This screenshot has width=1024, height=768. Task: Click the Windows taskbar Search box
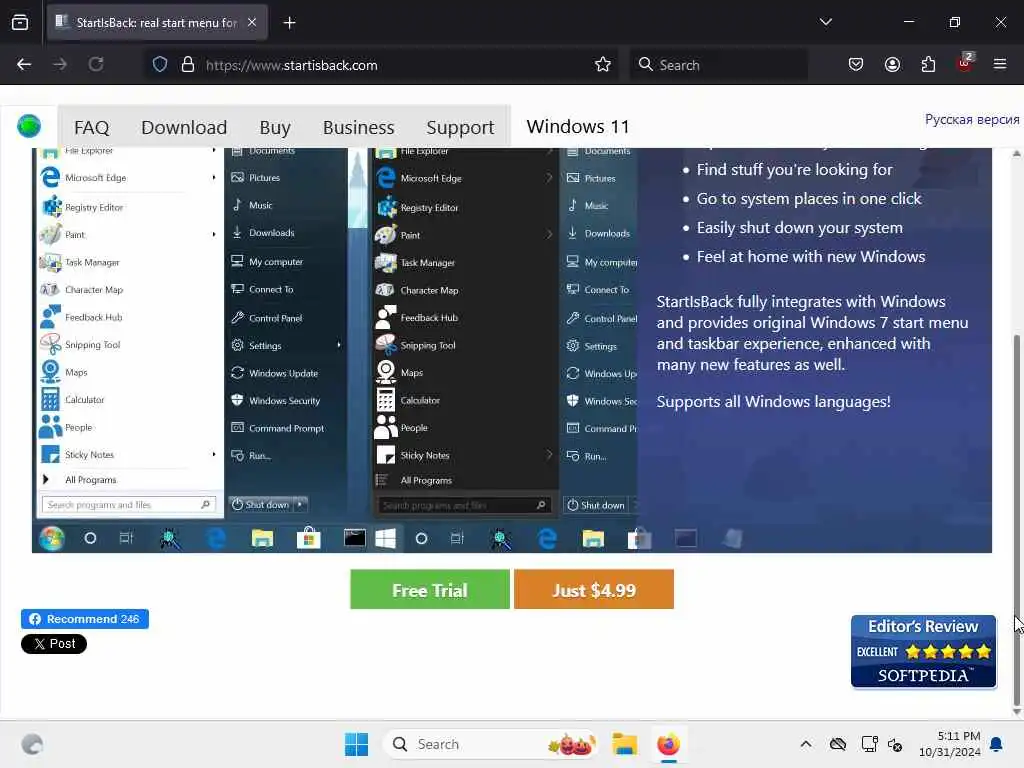[490, 744]
